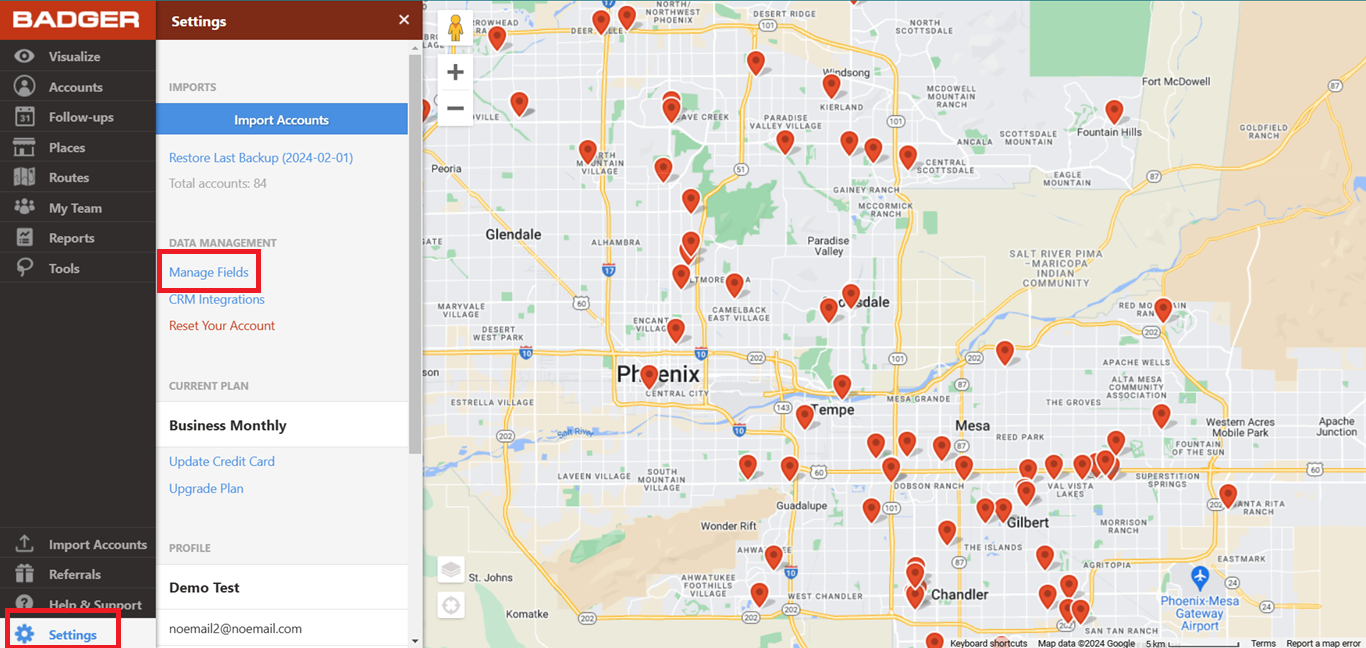The image size is (1366, 648).
Task: Select the pin above Tempe label
Action: coord(842,386)
